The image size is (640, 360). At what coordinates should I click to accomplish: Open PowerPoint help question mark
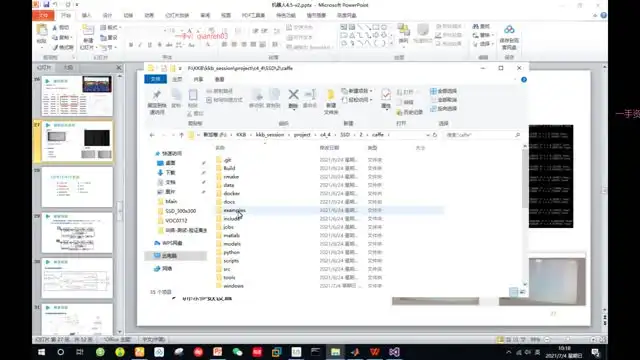pyautogui.click(x=603, y=15)
